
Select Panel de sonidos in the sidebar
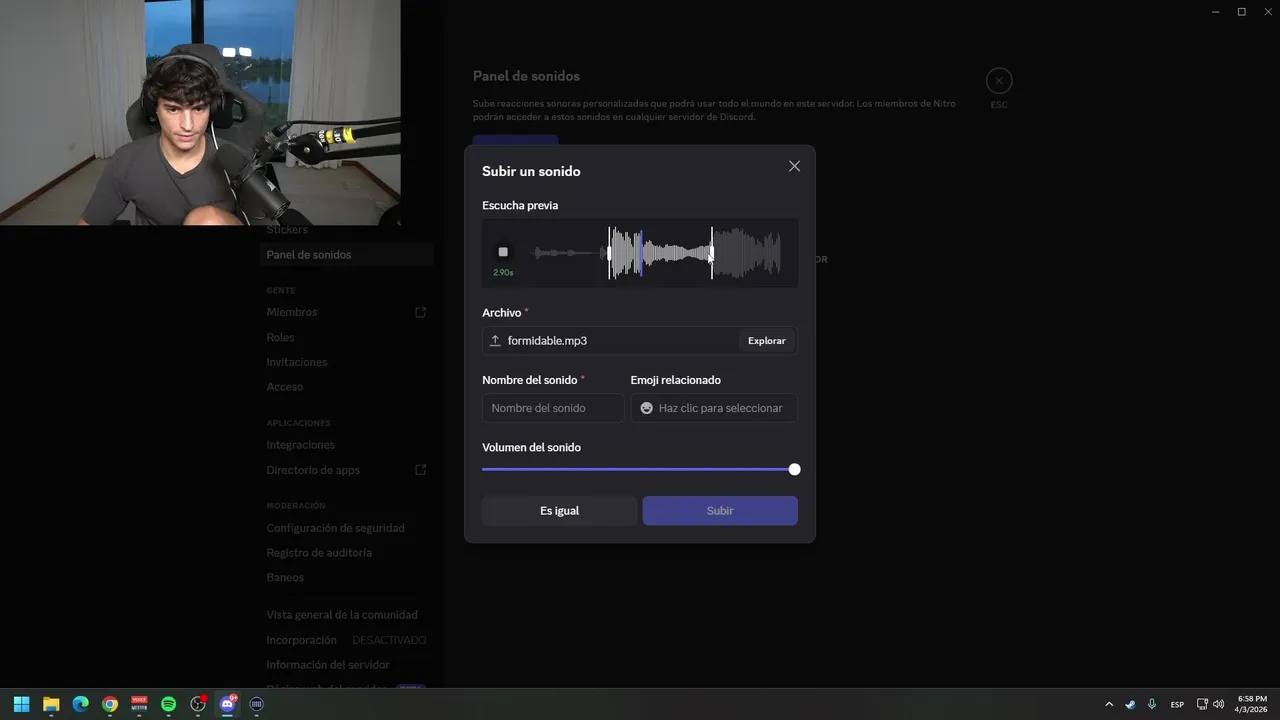[346, 255]
